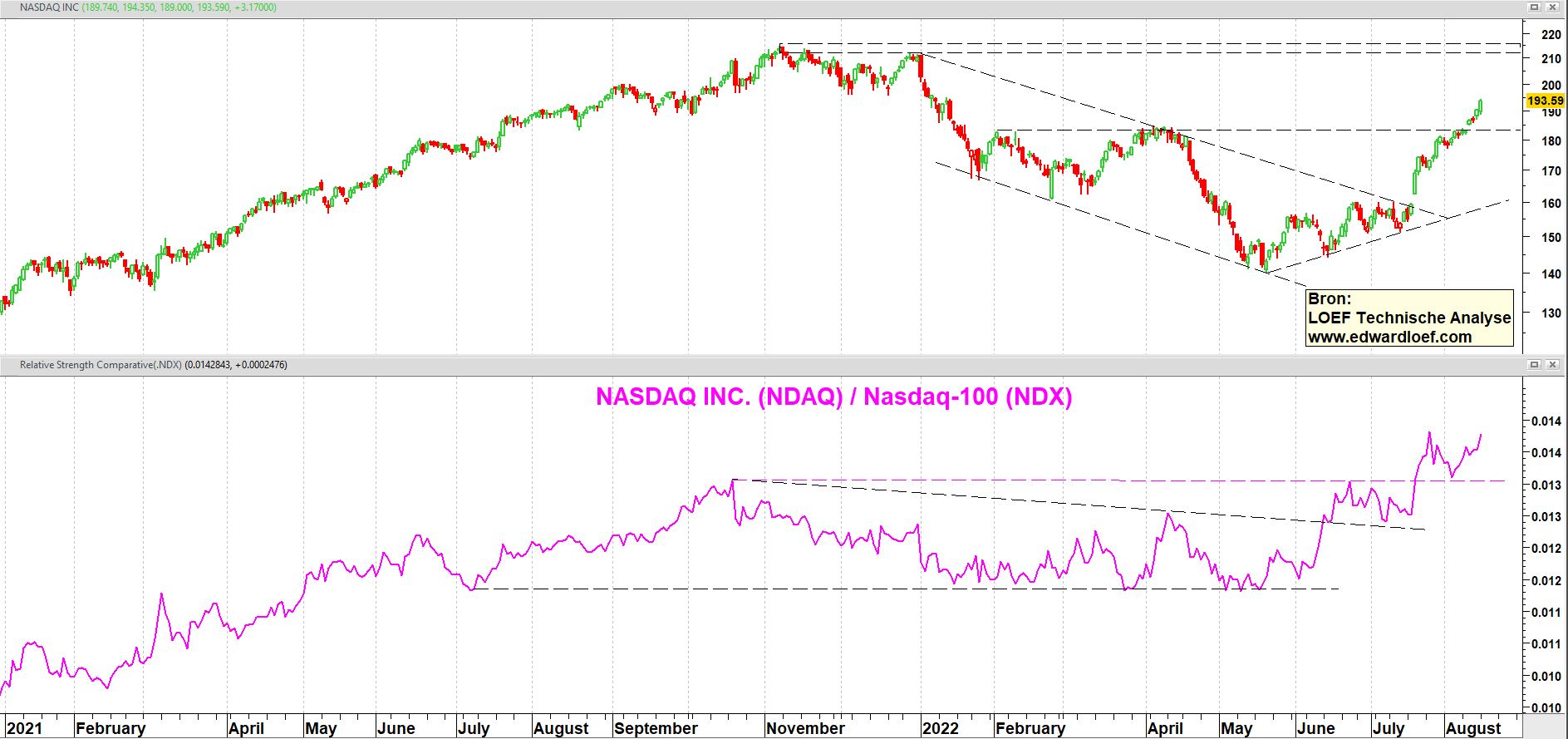Click the 150 price axis label
1568x739 pixels.
click(x=1551, y=237)
